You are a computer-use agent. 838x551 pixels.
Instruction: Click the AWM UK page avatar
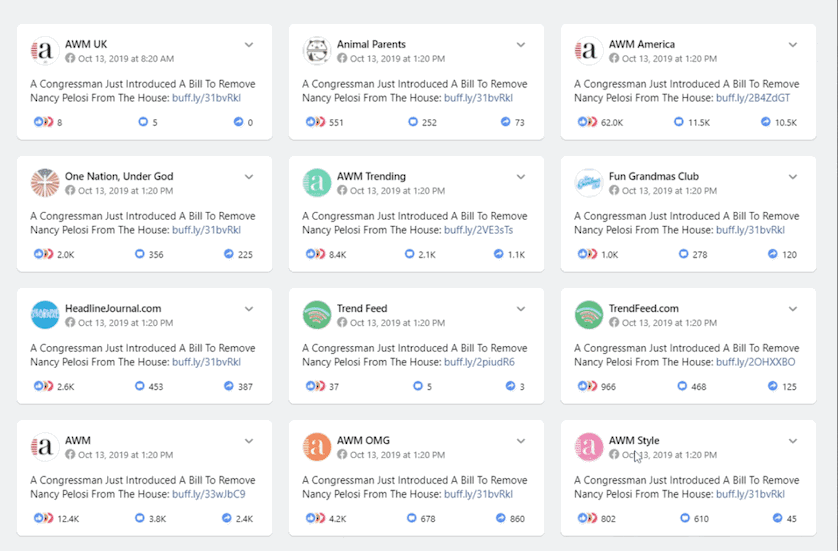pos(45,51)
